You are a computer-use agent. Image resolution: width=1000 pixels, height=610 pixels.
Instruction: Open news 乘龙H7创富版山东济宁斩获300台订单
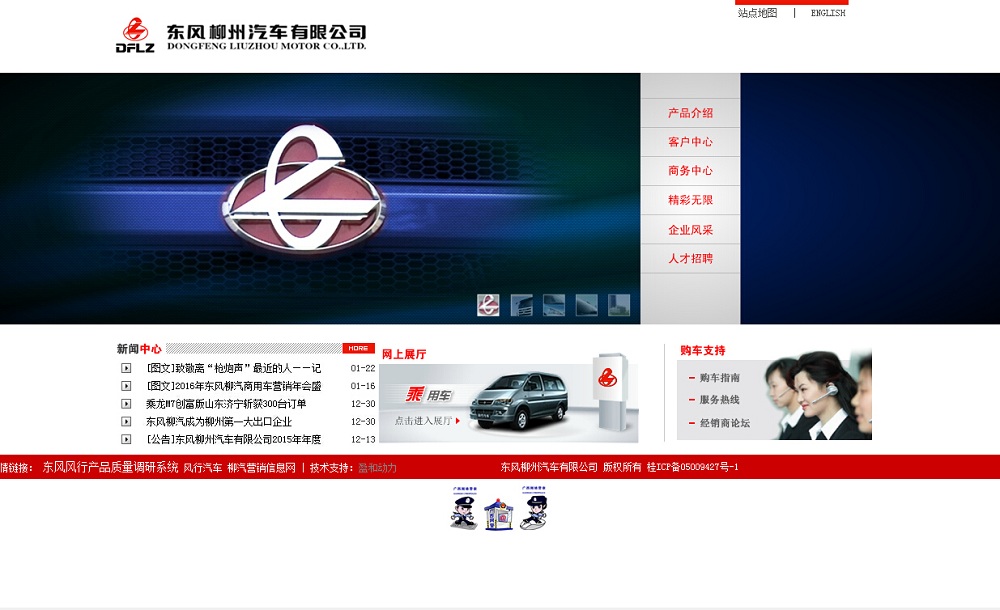226,404
